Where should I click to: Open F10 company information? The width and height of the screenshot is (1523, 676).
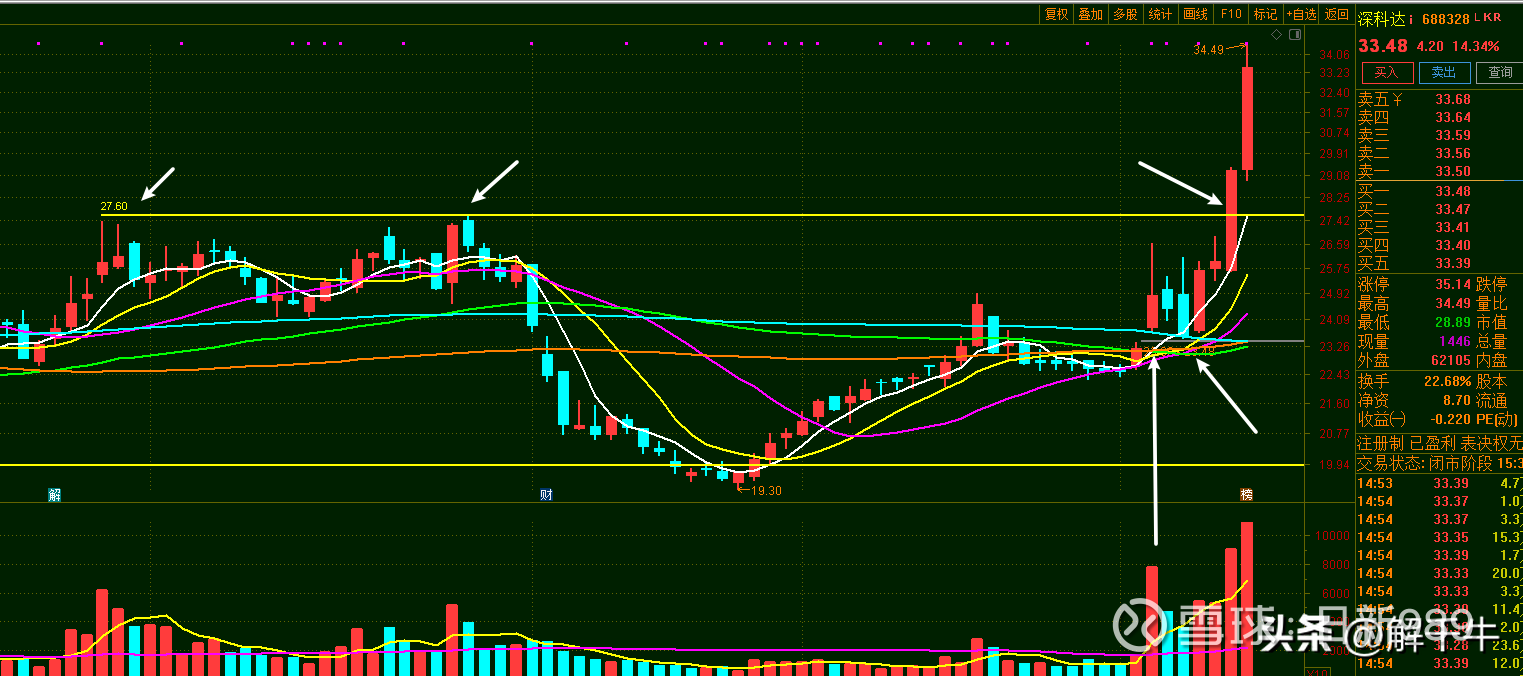point(1231,14)
